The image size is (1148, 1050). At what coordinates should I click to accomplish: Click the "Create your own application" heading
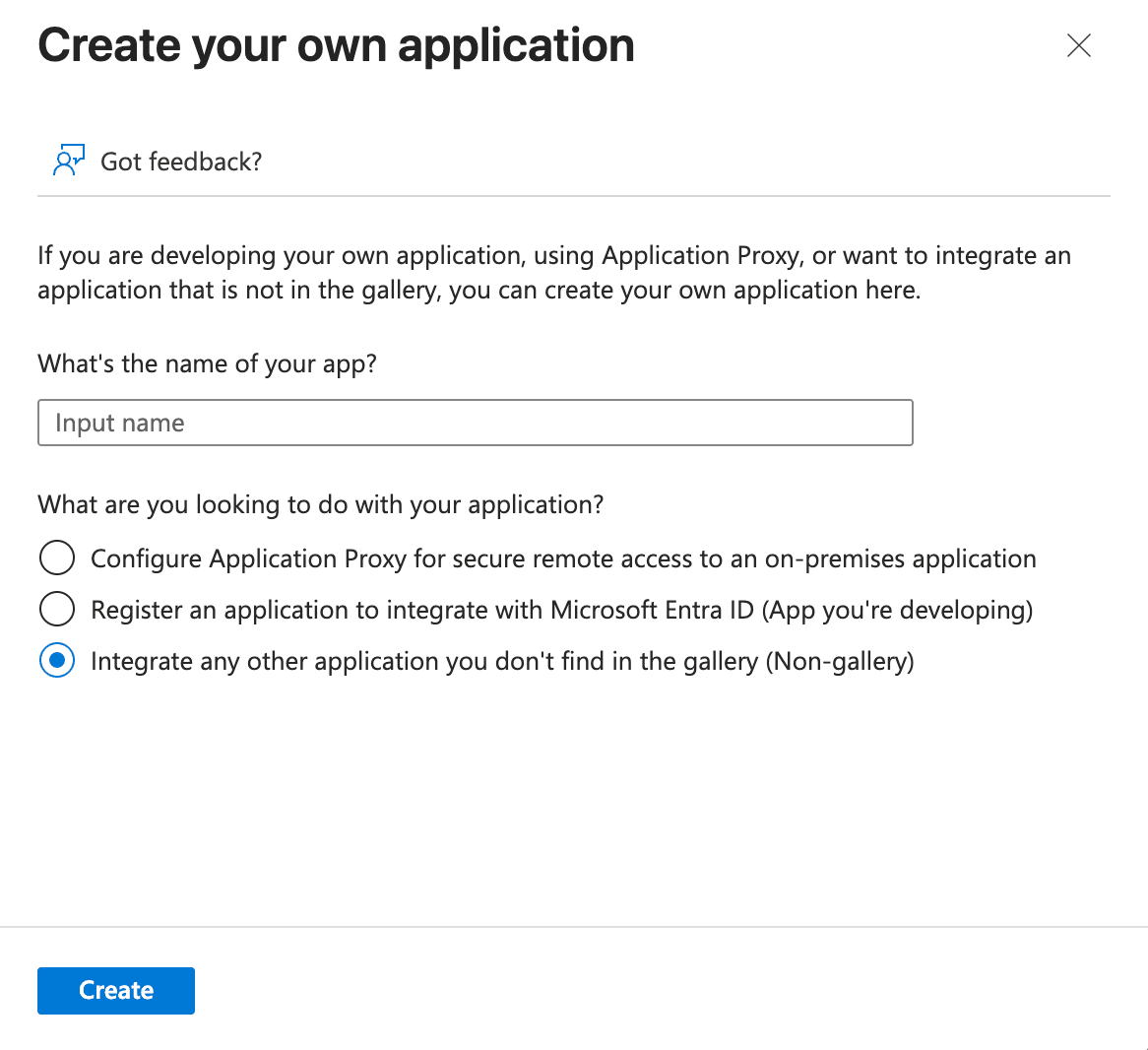[x=336, y=45]
